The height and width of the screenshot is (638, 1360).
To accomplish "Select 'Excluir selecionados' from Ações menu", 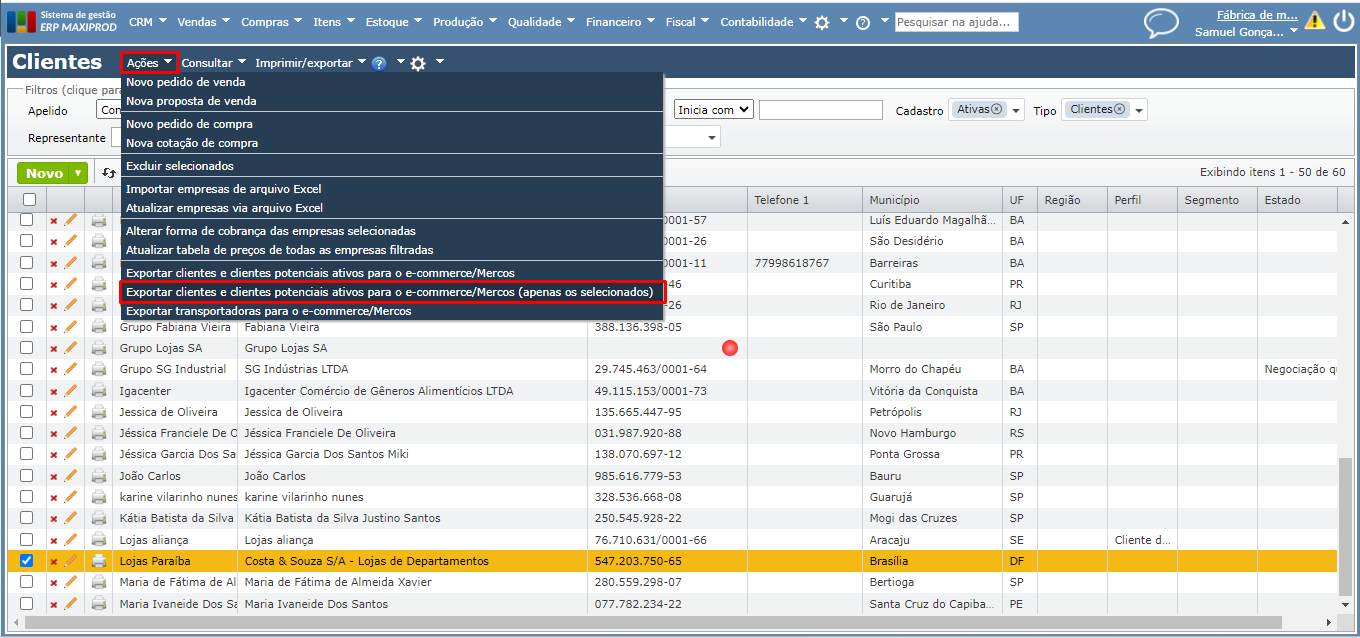I will [x=180, y=166].
